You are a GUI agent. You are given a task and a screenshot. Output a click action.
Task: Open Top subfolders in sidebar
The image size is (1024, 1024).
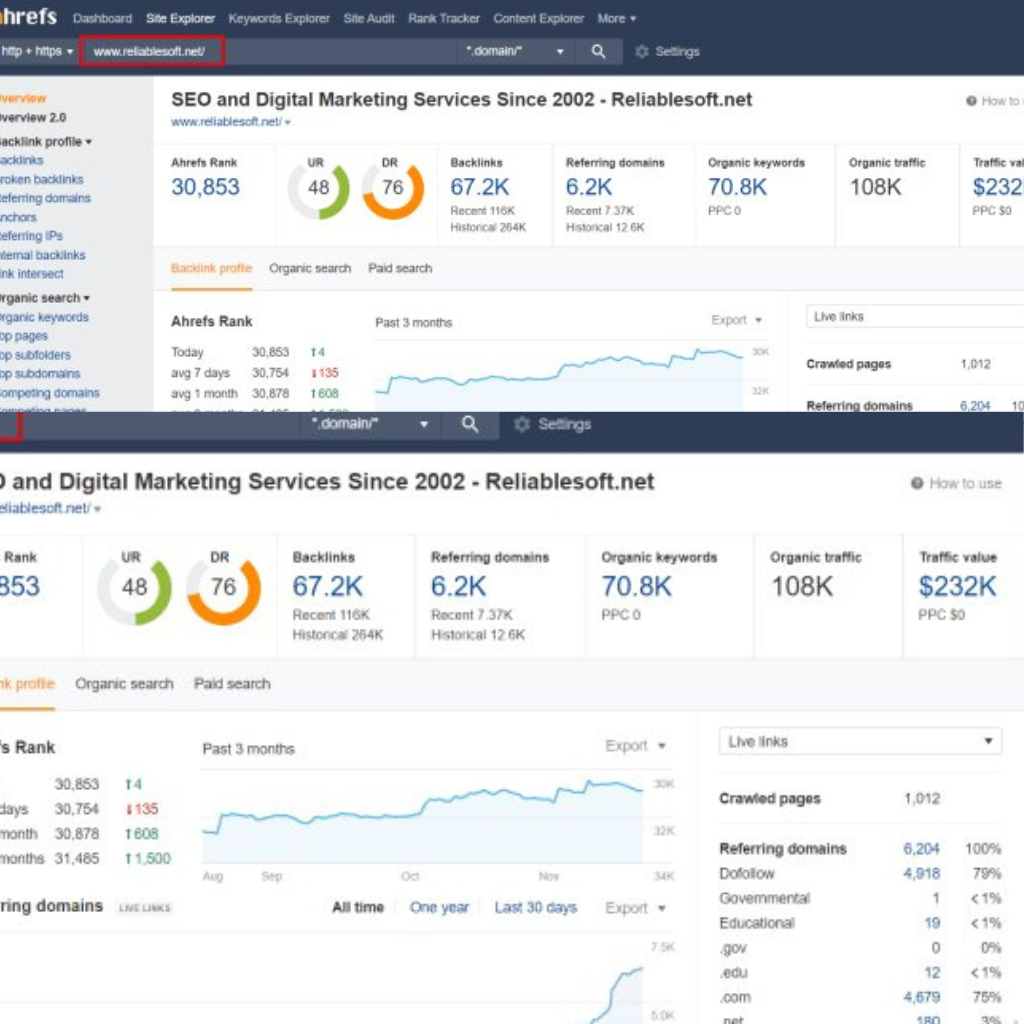[35, 355]
